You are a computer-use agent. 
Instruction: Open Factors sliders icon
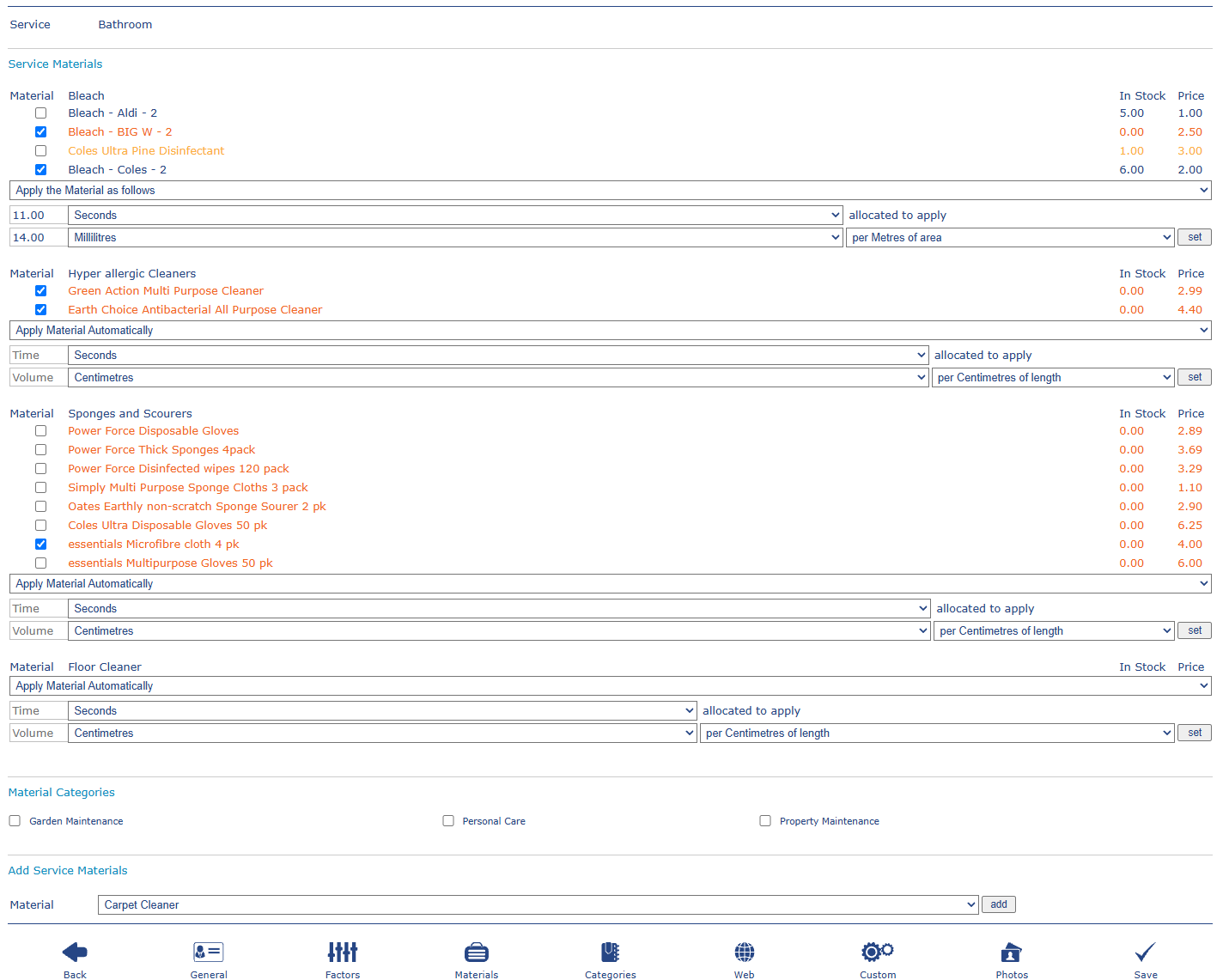tap(343, 952)
